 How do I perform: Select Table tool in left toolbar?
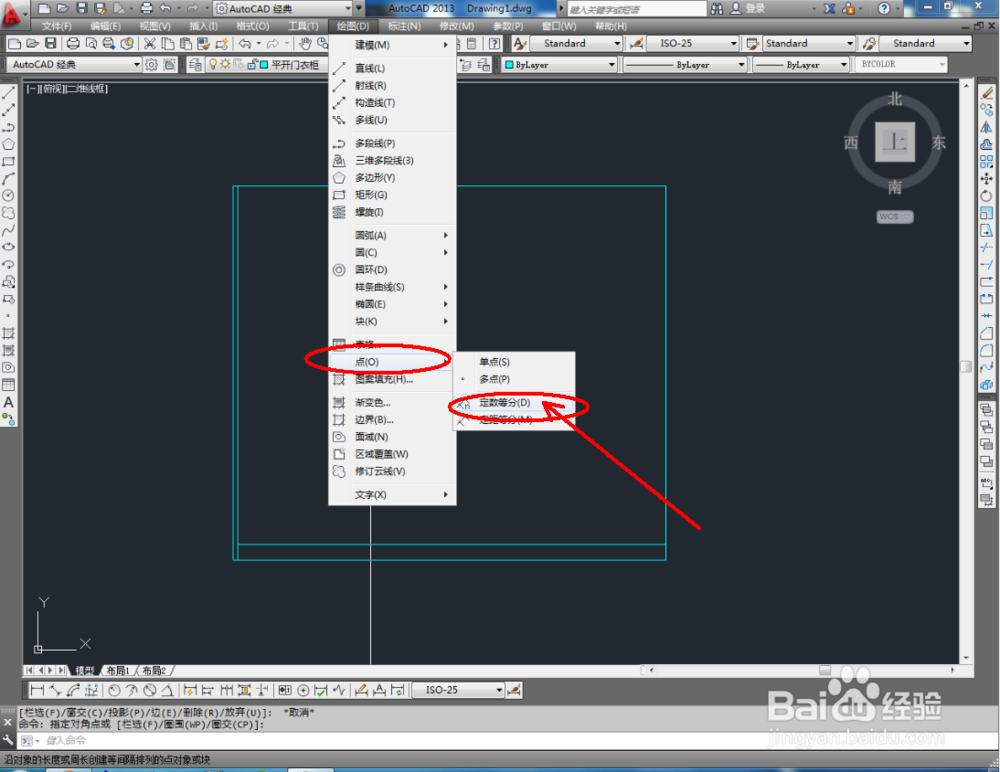click(x=8, y=385)
